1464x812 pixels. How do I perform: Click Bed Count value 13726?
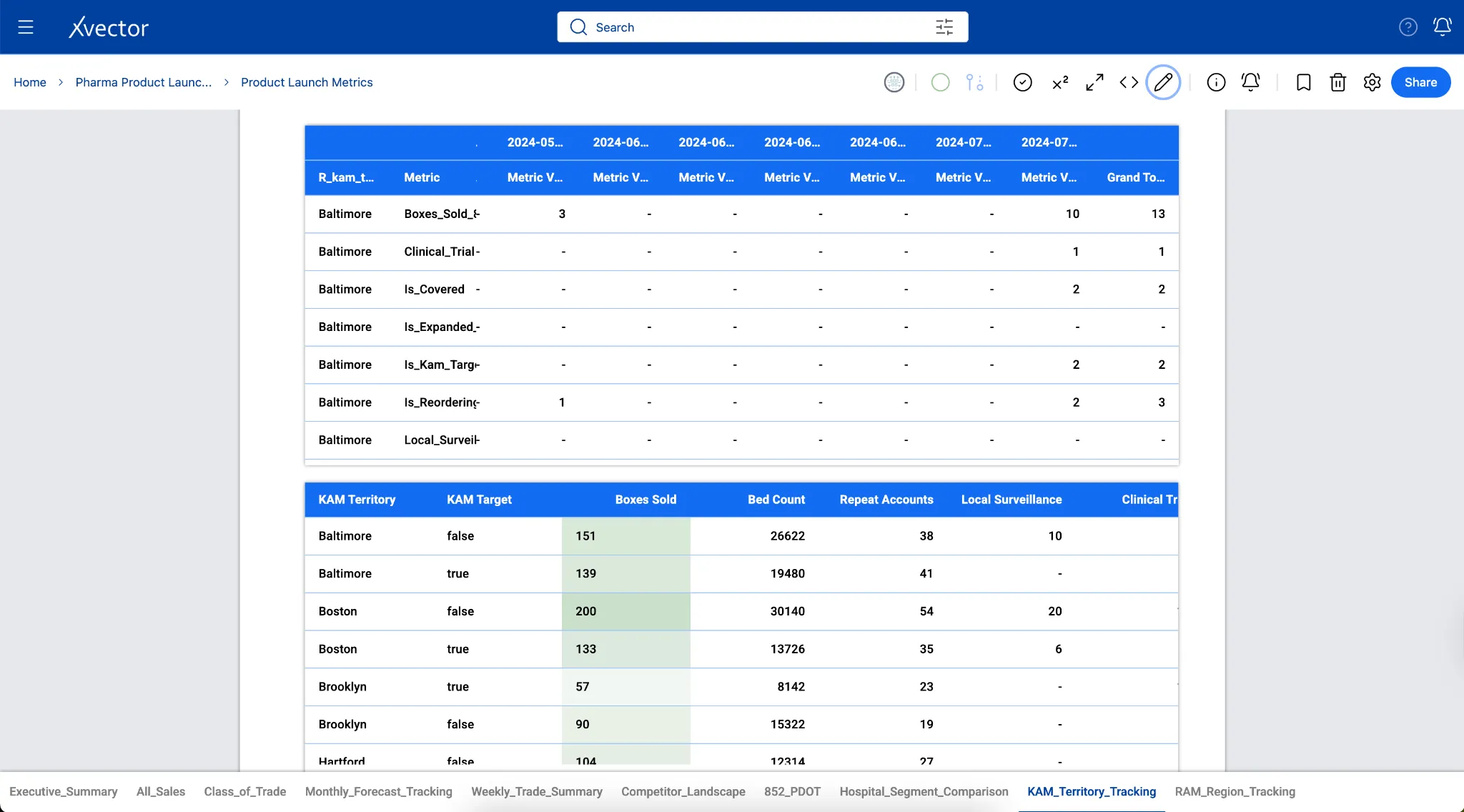coord(788,649)
